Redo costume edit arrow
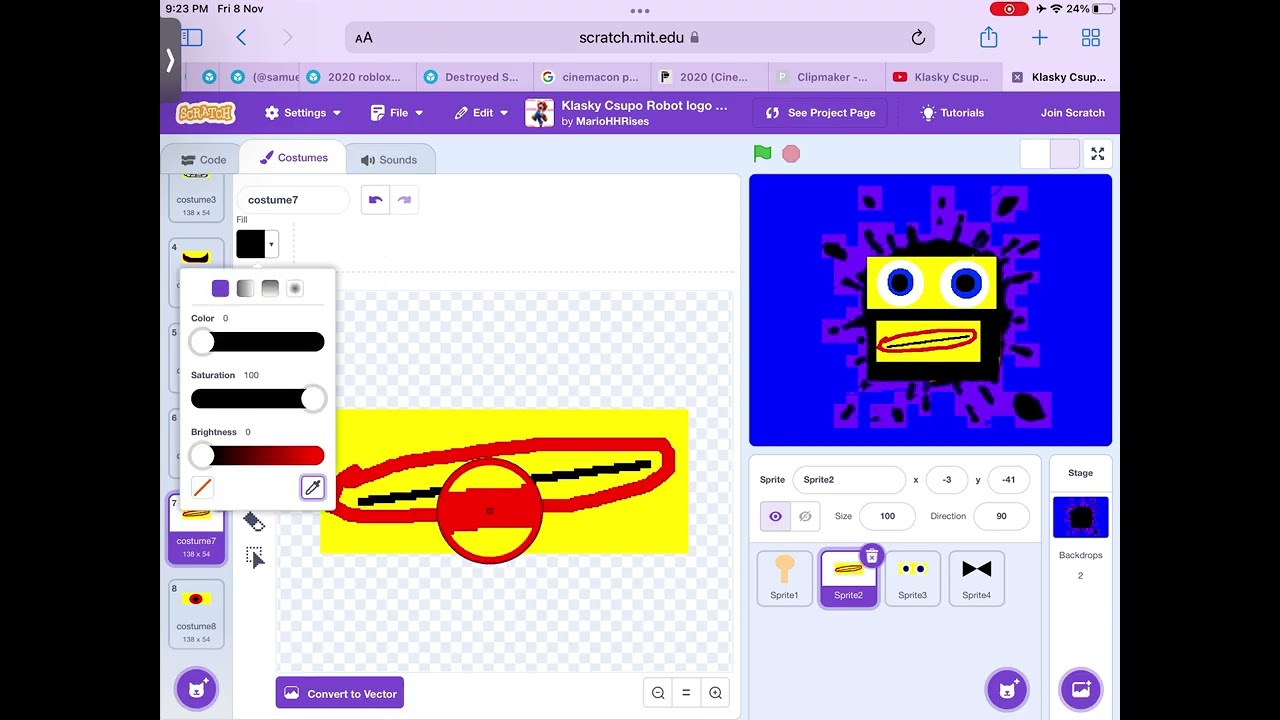1280x720 pixels. 404,200
